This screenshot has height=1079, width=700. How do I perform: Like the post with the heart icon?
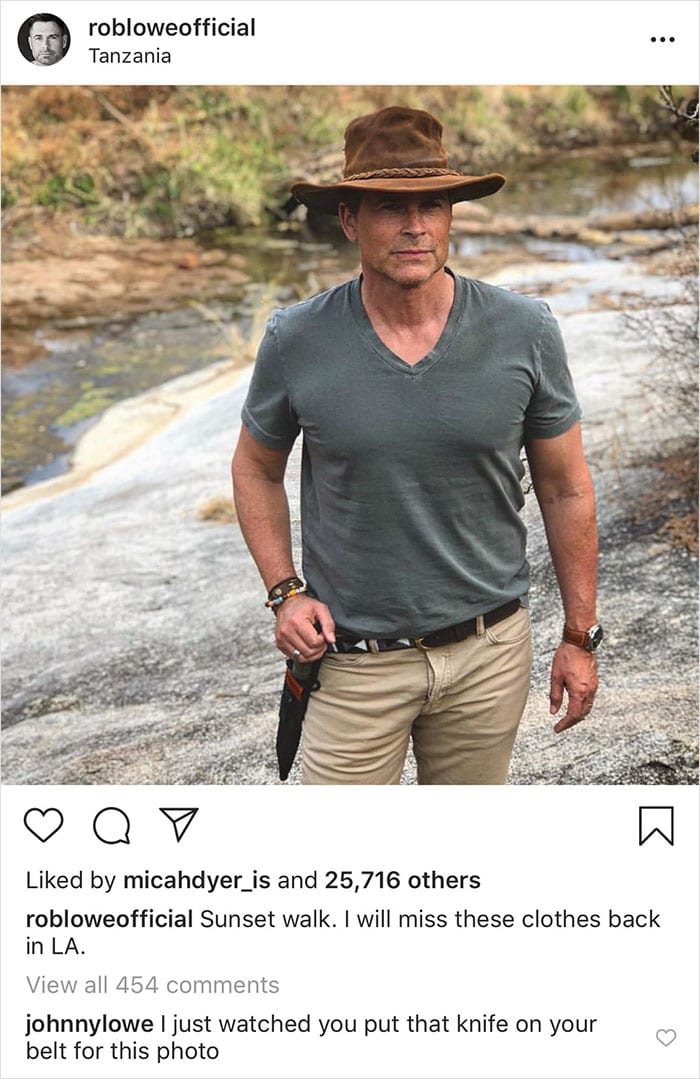click(43, 826)
